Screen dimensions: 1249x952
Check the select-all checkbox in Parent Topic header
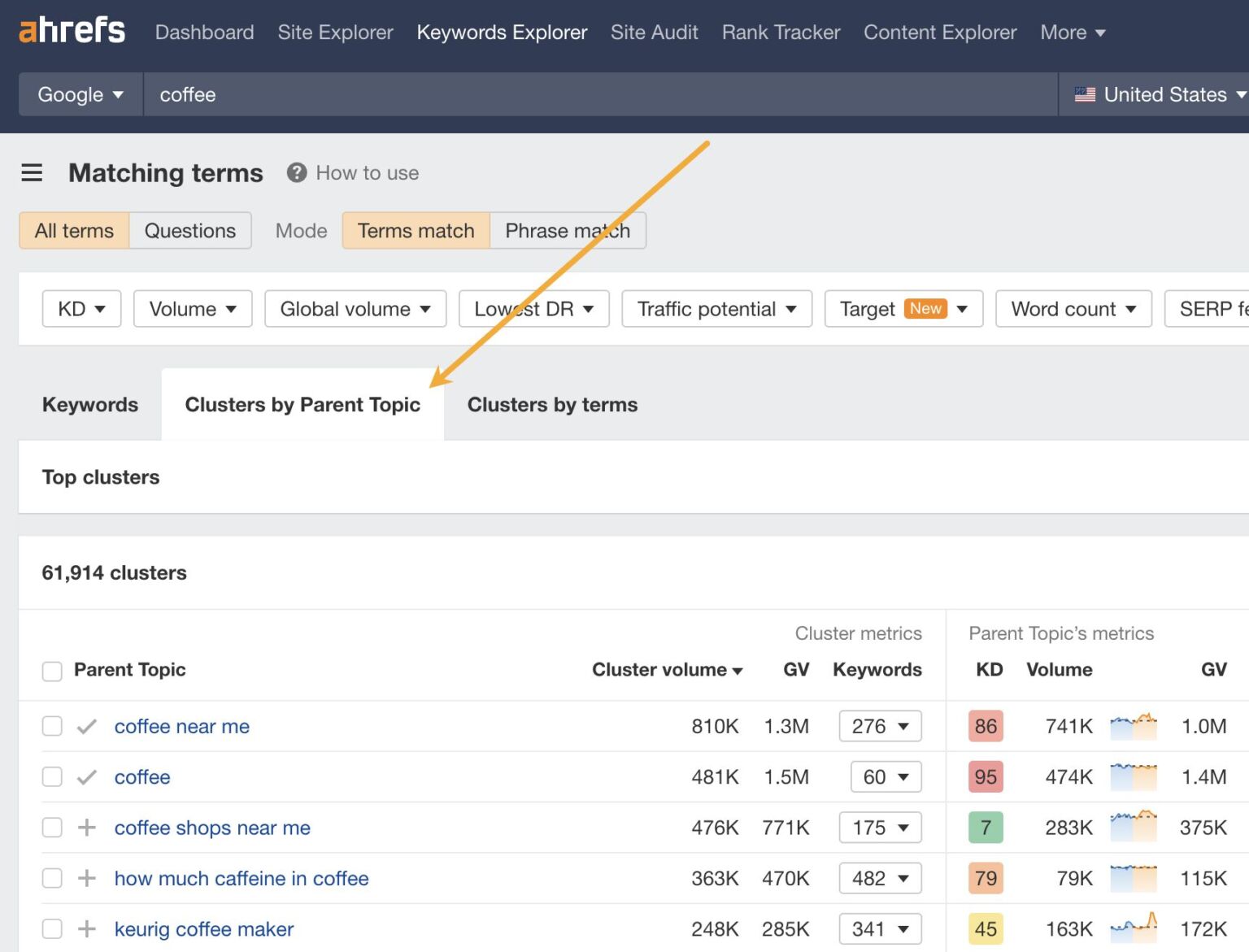[52, 671]
